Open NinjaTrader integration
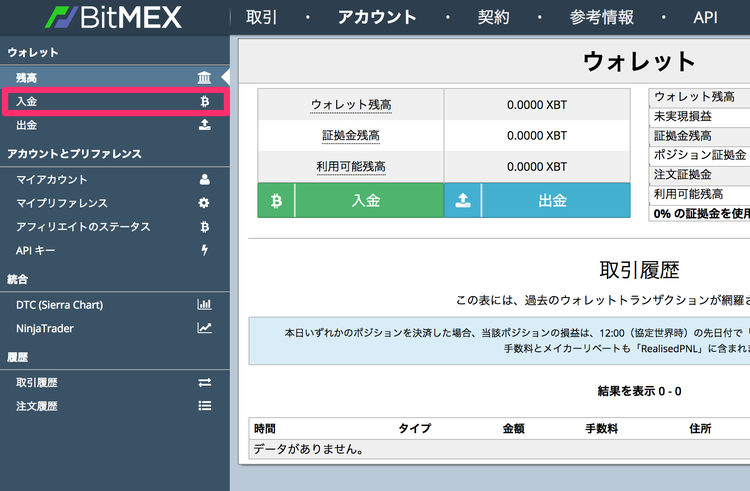750x491 pixels. pos(115,328)
